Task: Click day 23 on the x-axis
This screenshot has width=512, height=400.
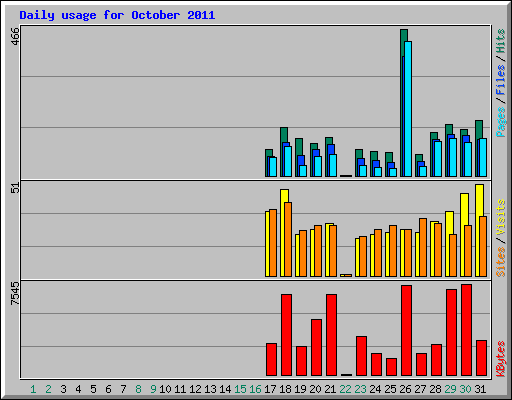Action: (x=360, y=389)
